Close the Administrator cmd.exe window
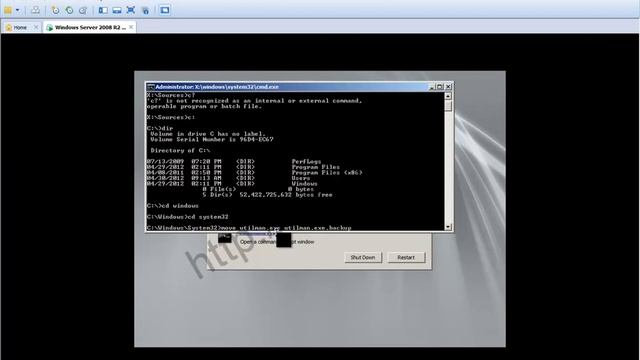Screen dimensions: 640x360 tap(448, 87)
